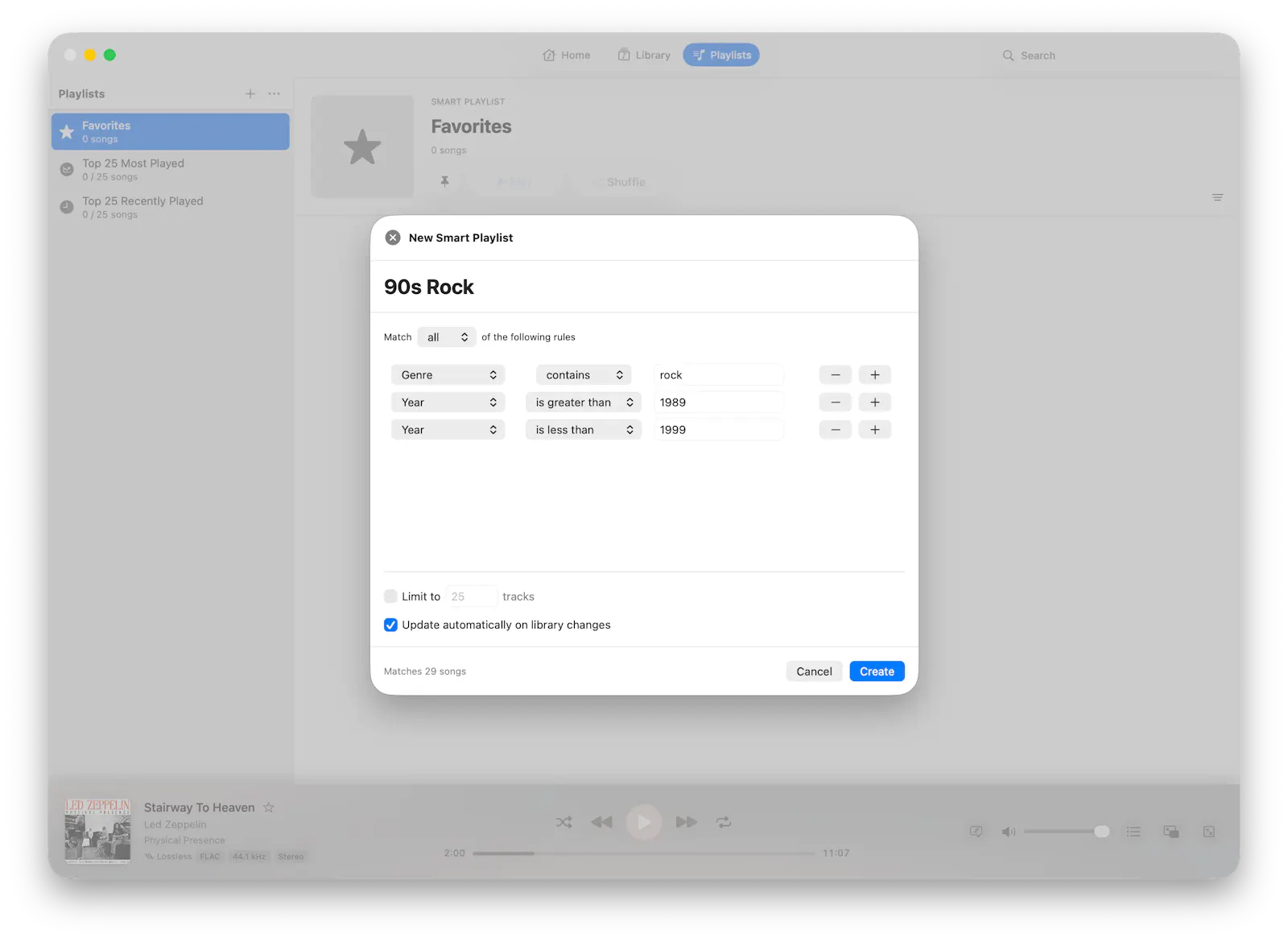The height and width of the screenshot is (942, 1288).
Task: Add a new playlist with plus icon
Action: [x=250, y=94]
